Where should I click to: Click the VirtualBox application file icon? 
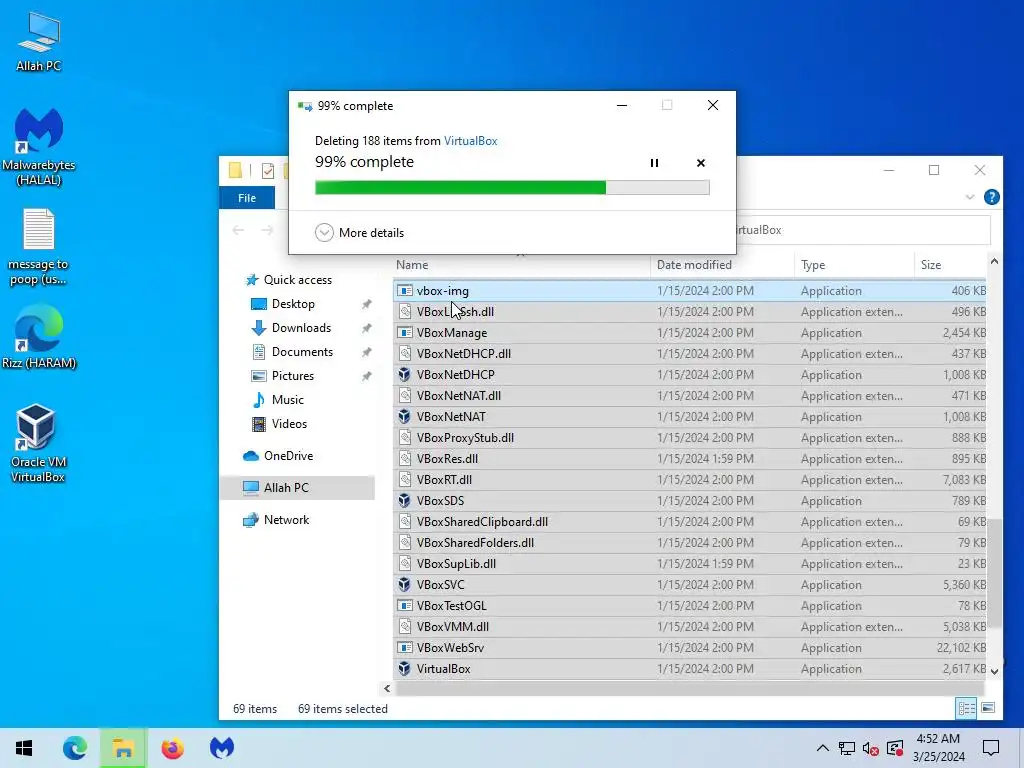point(404,668)
